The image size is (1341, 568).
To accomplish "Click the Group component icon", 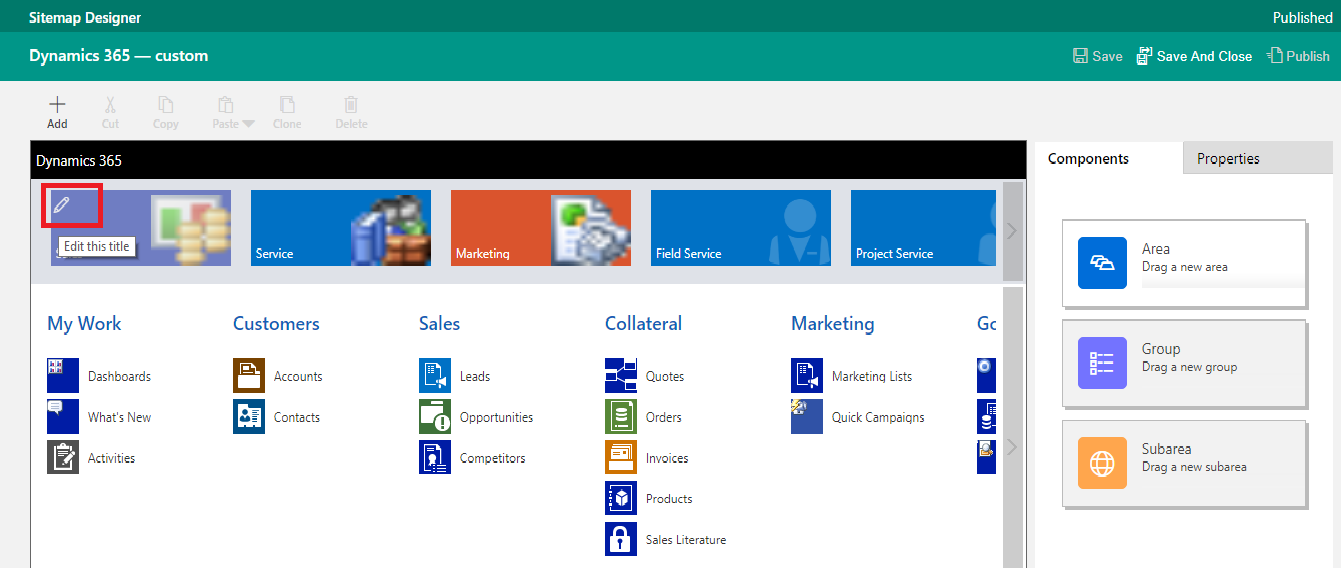I will (x=1102, y=363).
